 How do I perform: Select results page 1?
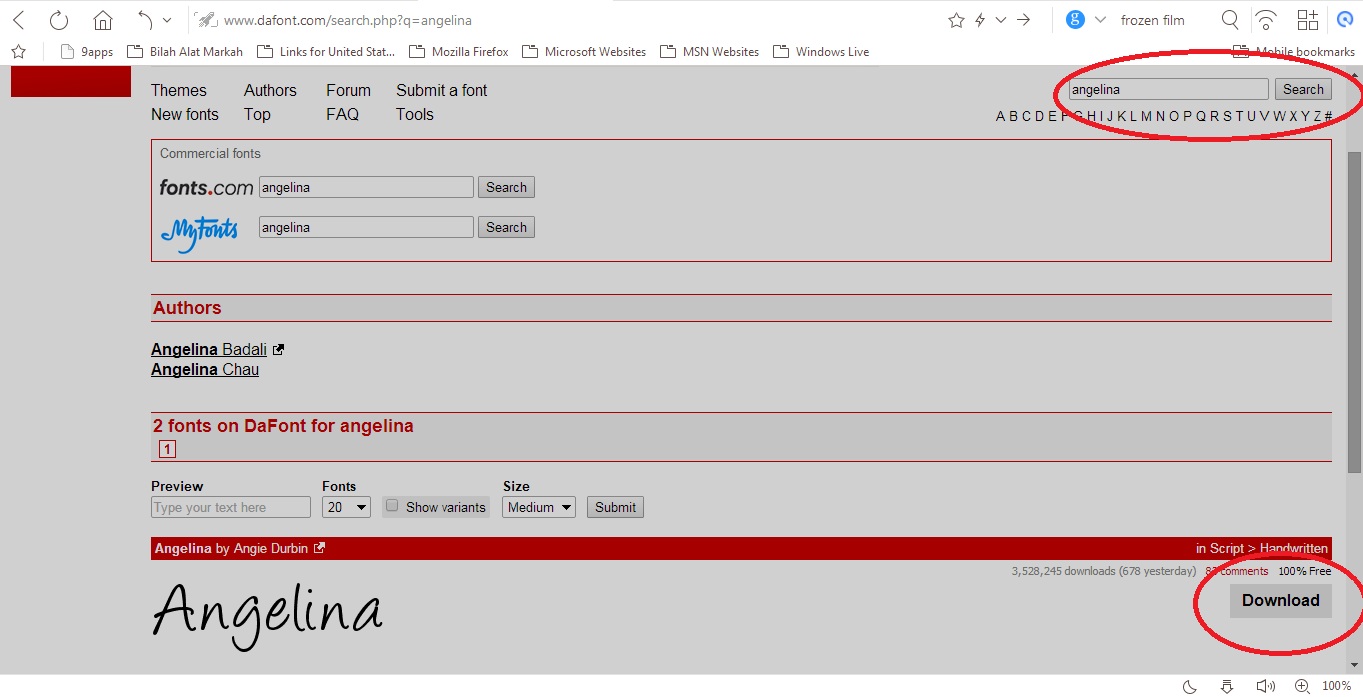click(x=167, y=449)
